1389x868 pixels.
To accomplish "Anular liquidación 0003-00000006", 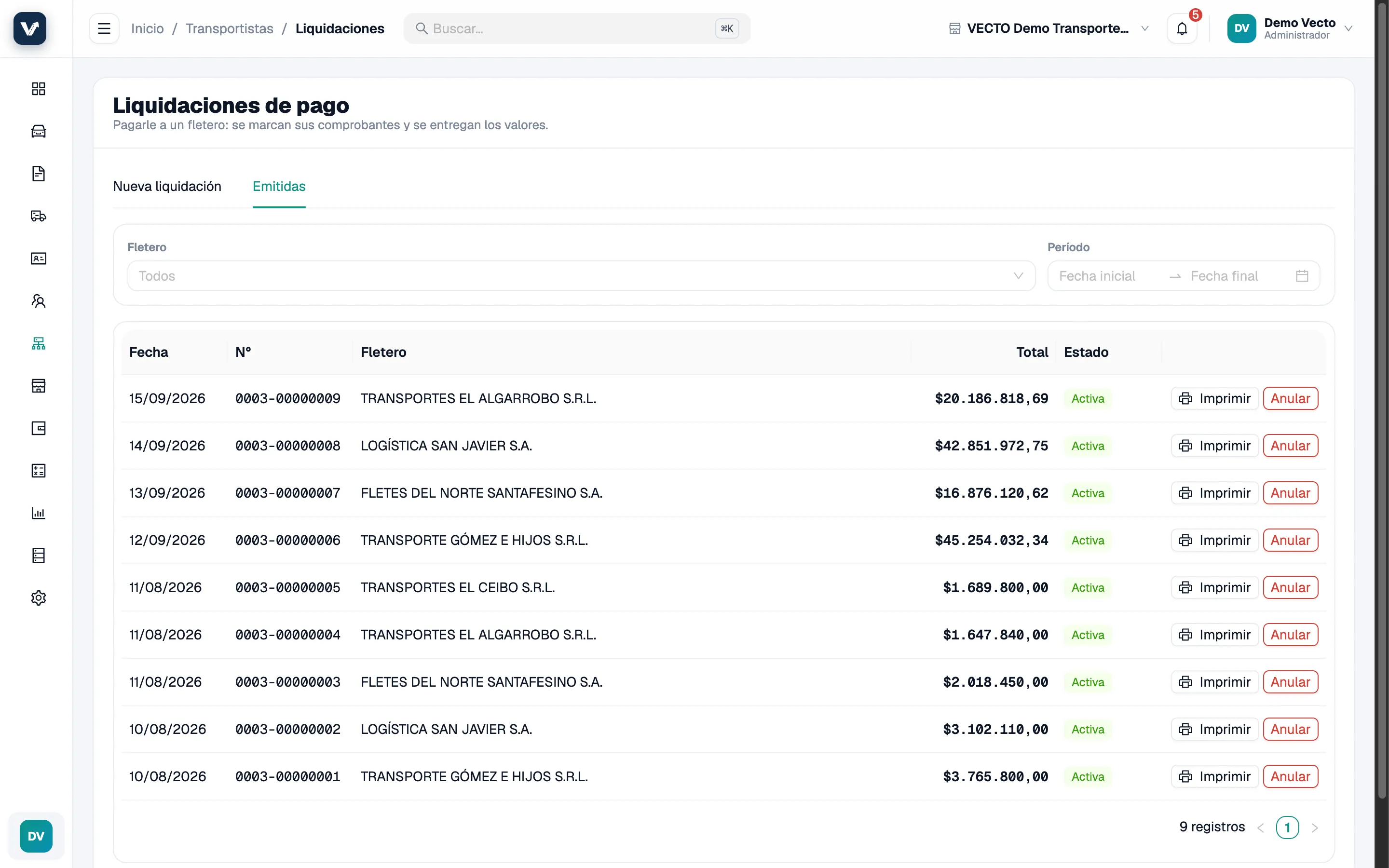I will pyautogui.click(x=1290, y=540).
